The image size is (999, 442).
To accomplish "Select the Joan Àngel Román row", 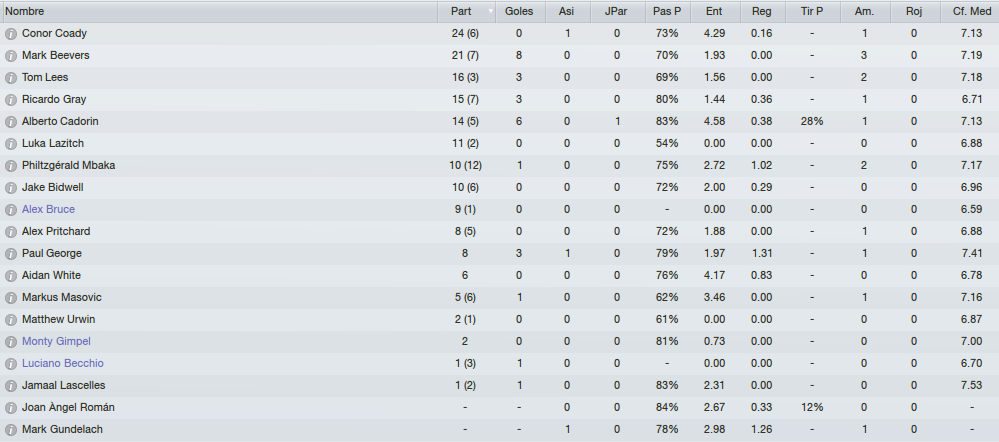I will pyautogui.click(x=500, y=408).
